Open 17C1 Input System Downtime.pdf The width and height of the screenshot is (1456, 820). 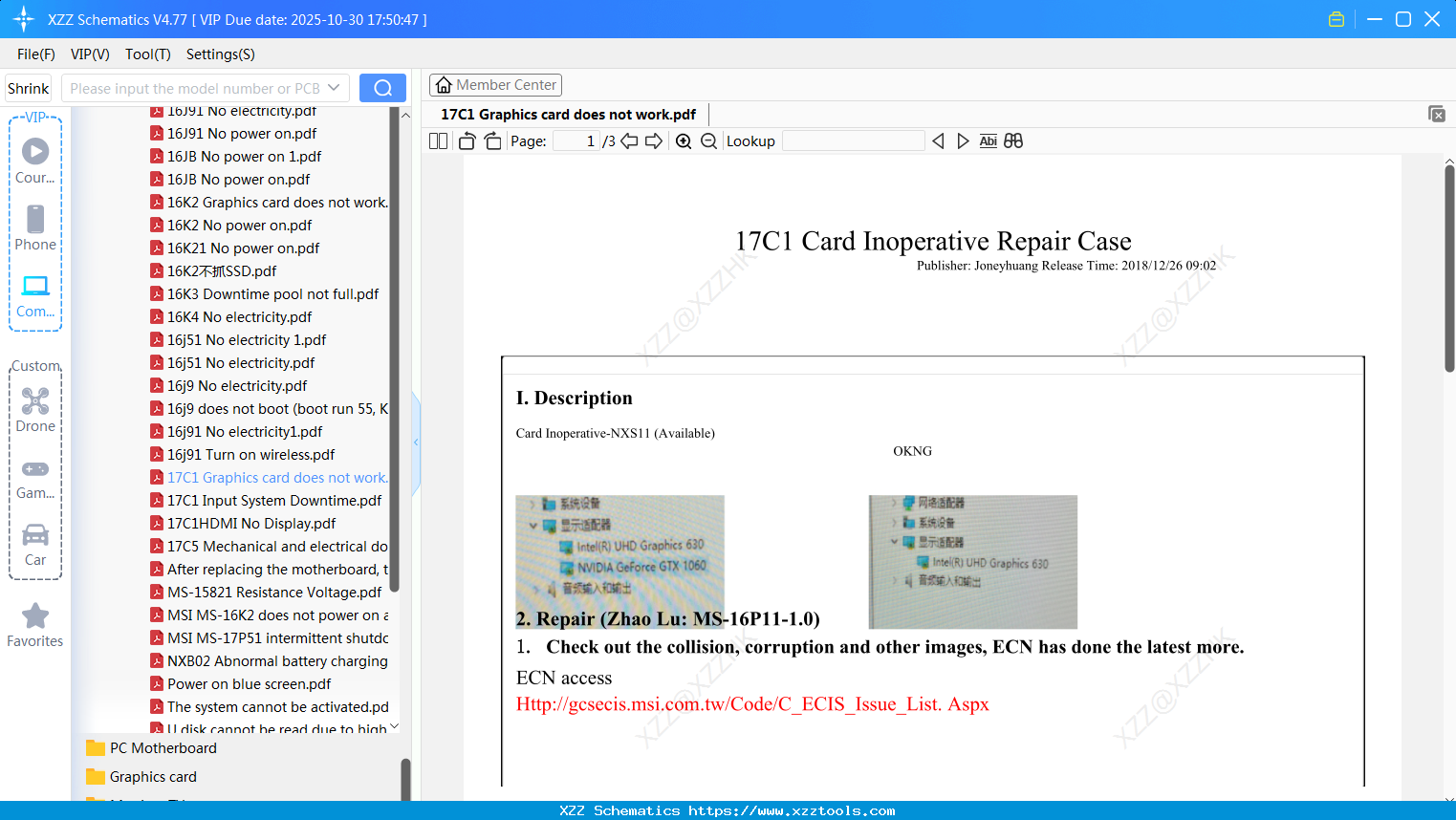(274, 501)
